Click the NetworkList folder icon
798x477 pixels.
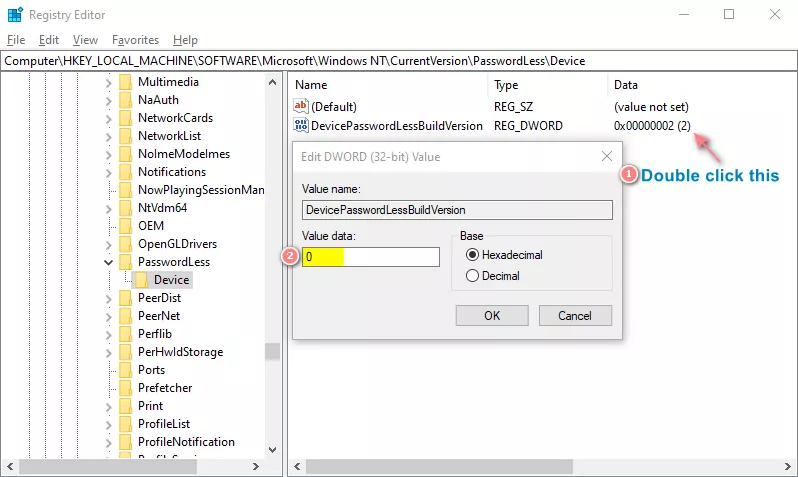click(x=125, y=136)
